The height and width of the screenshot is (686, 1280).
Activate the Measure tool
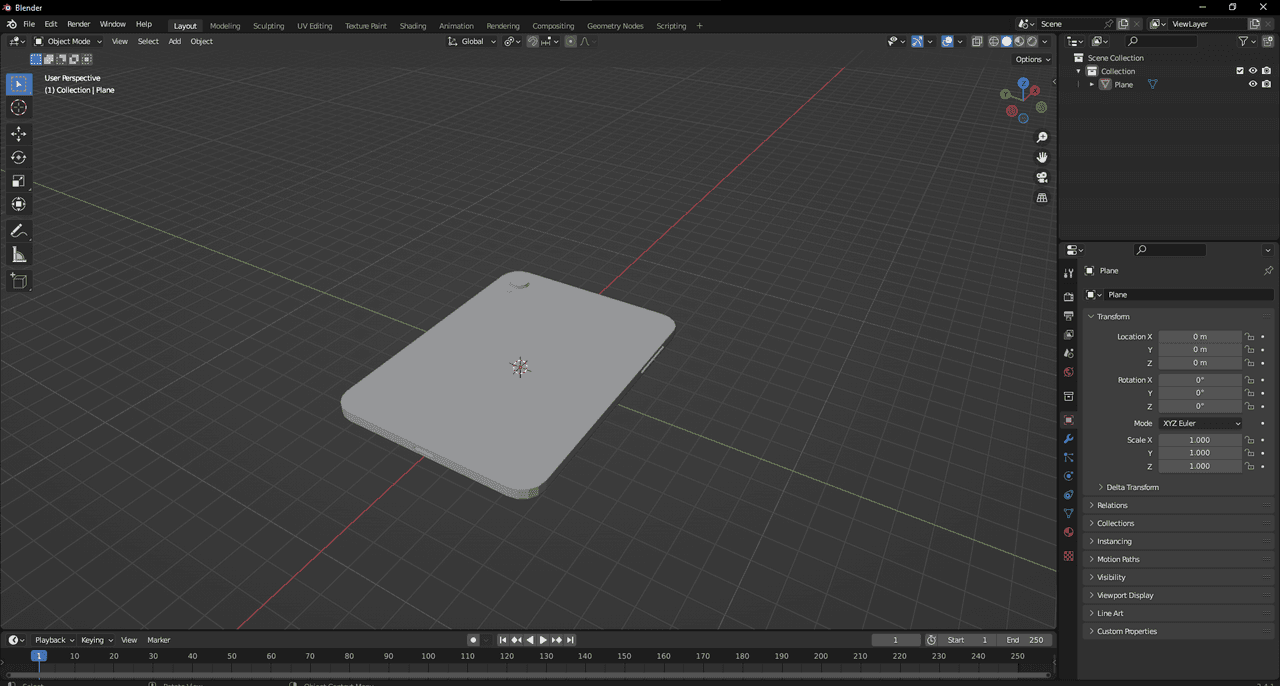[x=19, y=255]
